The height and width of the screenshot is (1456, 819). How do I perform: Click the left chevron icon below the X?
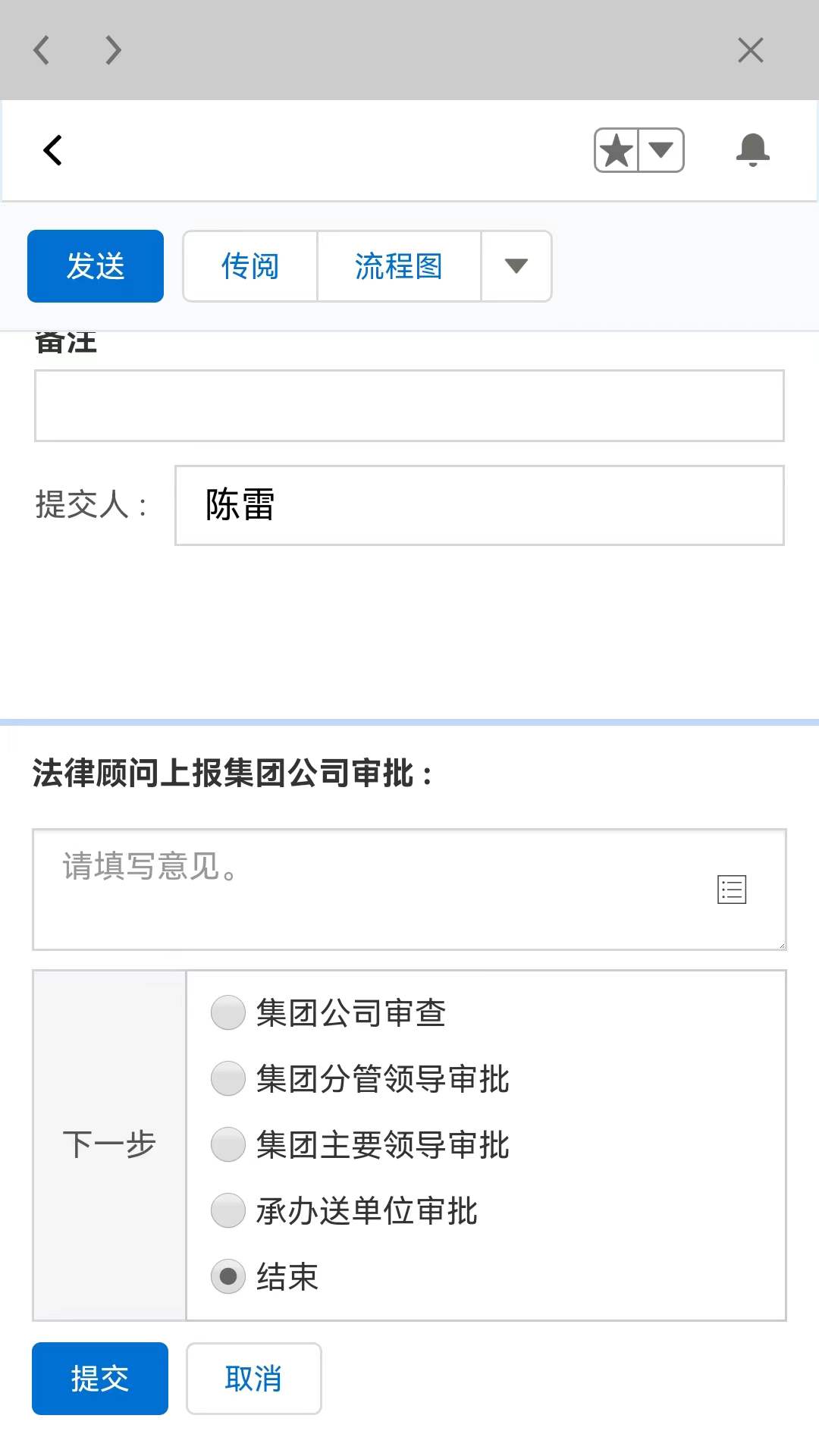point(52,149)
